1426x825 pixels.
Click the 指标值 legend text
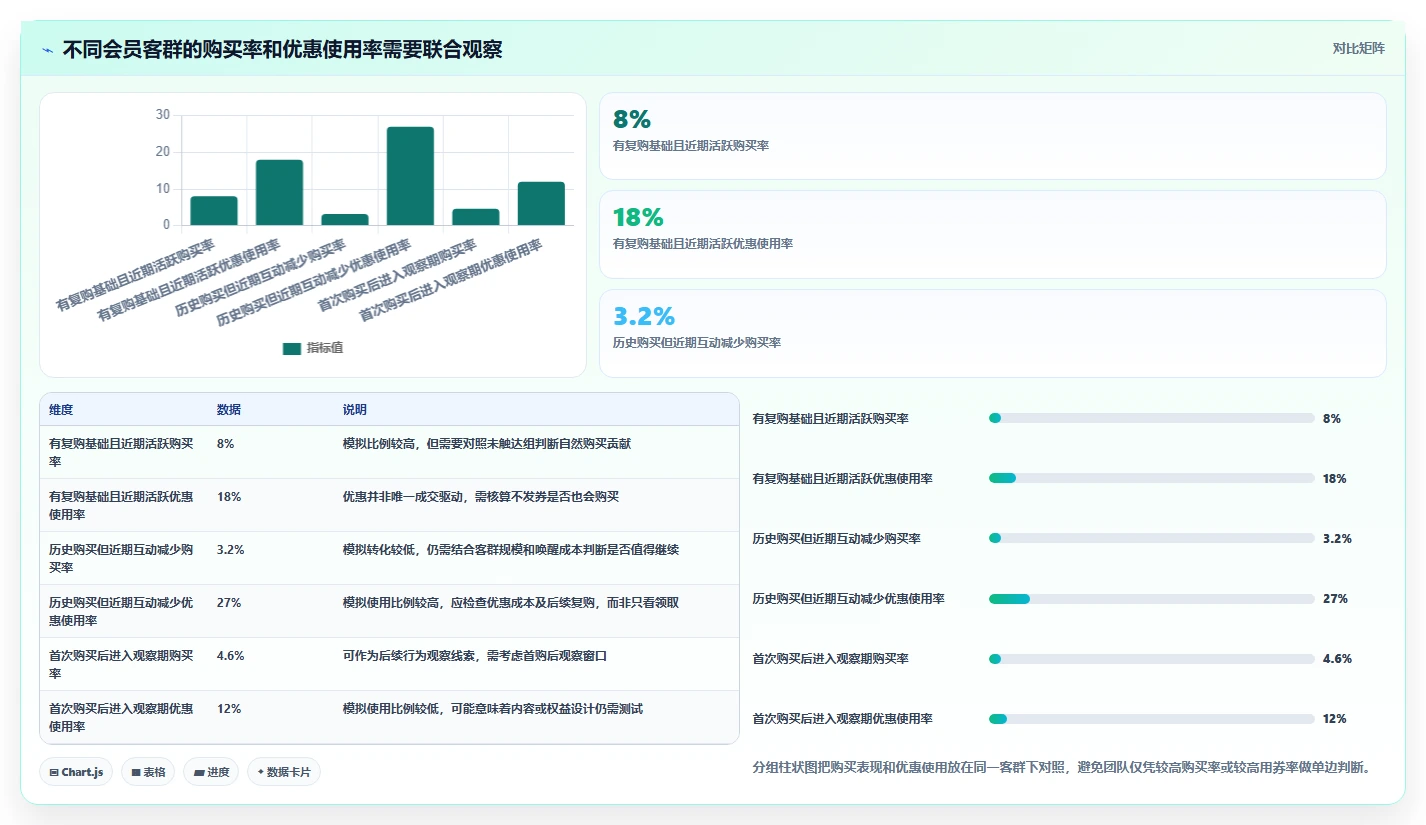tap(325, 348)
